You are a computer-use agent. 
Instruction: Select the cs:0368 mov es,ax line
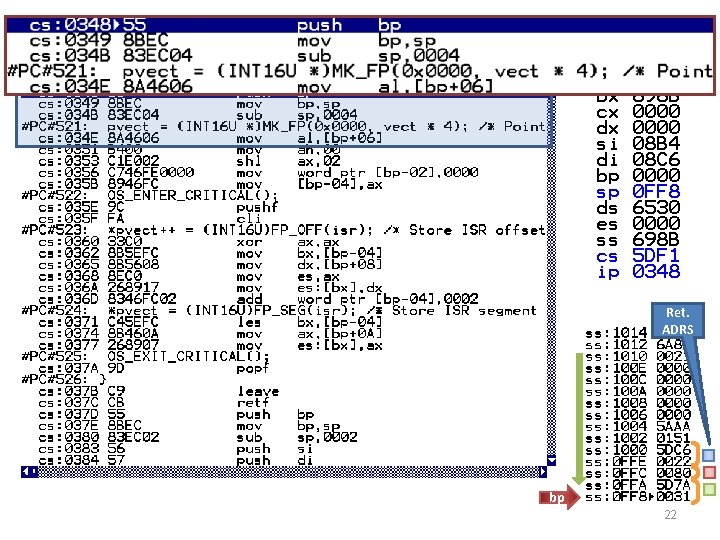[x=189, y=276]
